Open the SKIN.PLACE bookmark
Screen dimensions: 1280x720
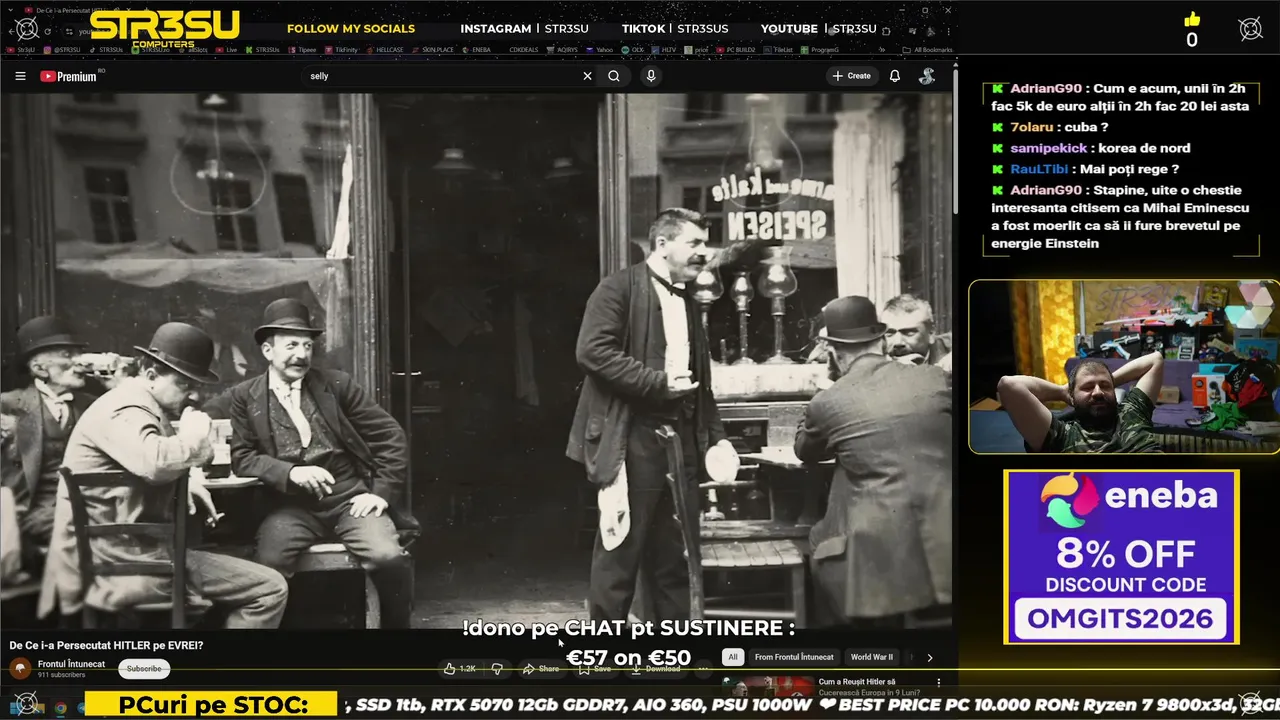[x=433, y=49]
